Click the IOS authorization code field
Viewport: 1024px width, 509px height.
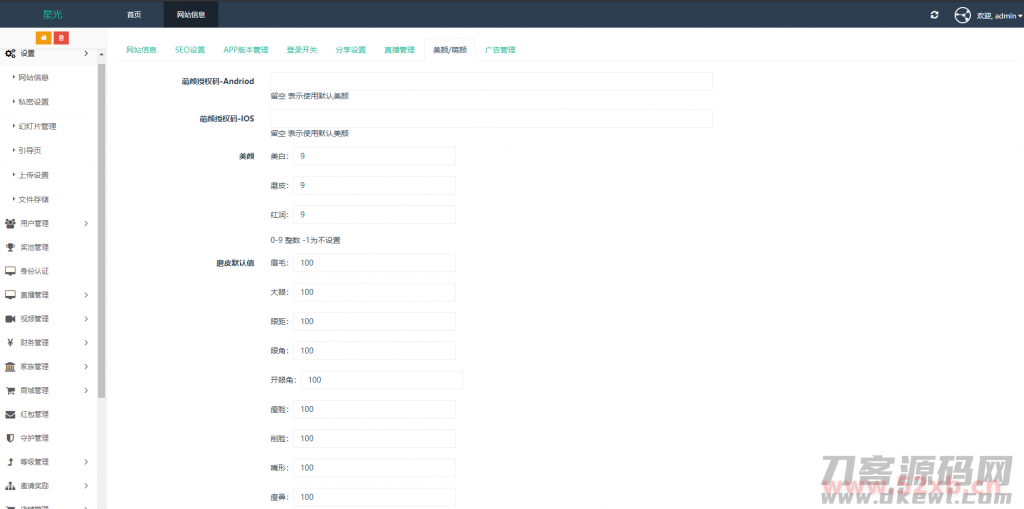[491, 118]
